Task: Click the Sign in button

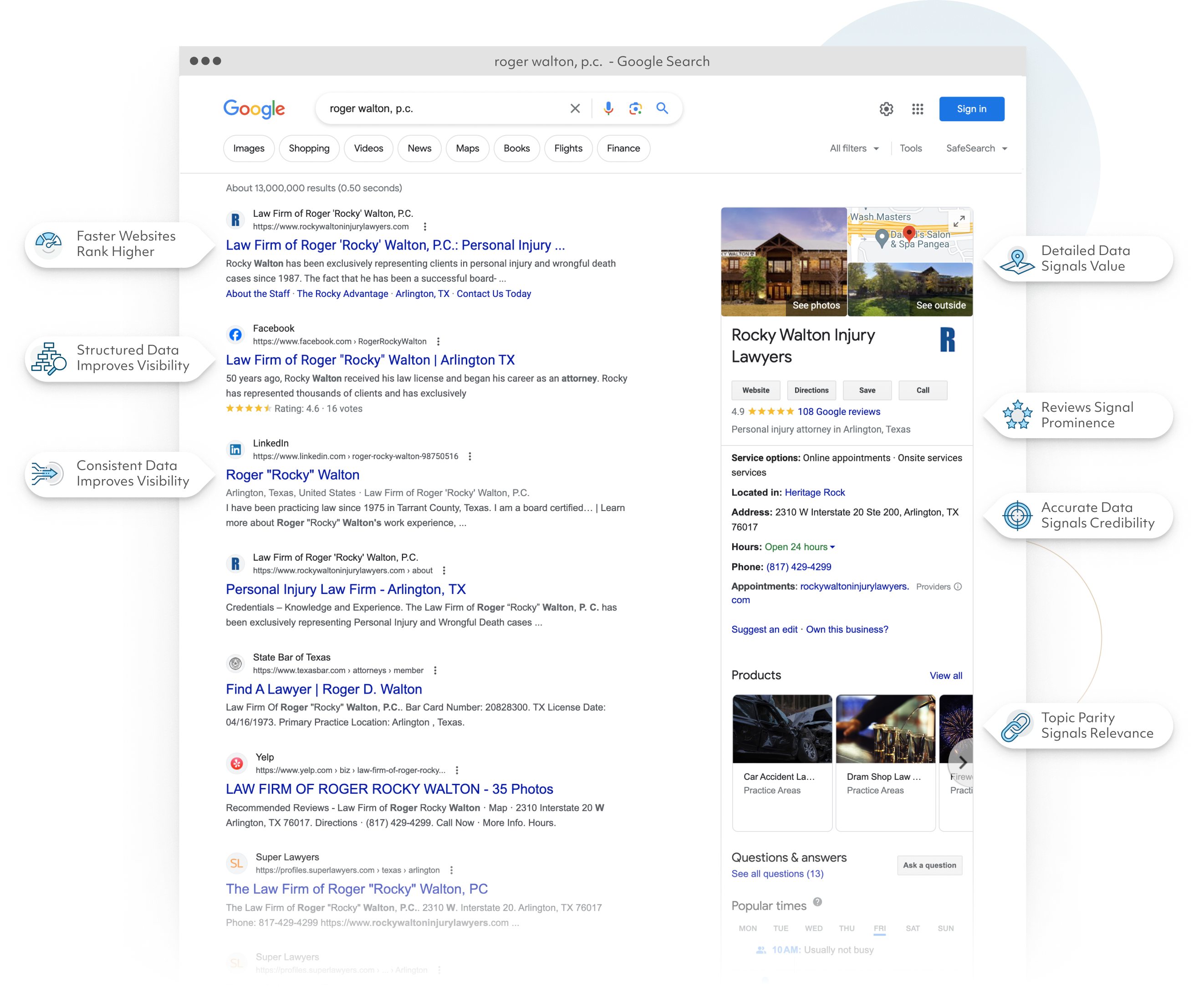Action: (x=972, y=108)
